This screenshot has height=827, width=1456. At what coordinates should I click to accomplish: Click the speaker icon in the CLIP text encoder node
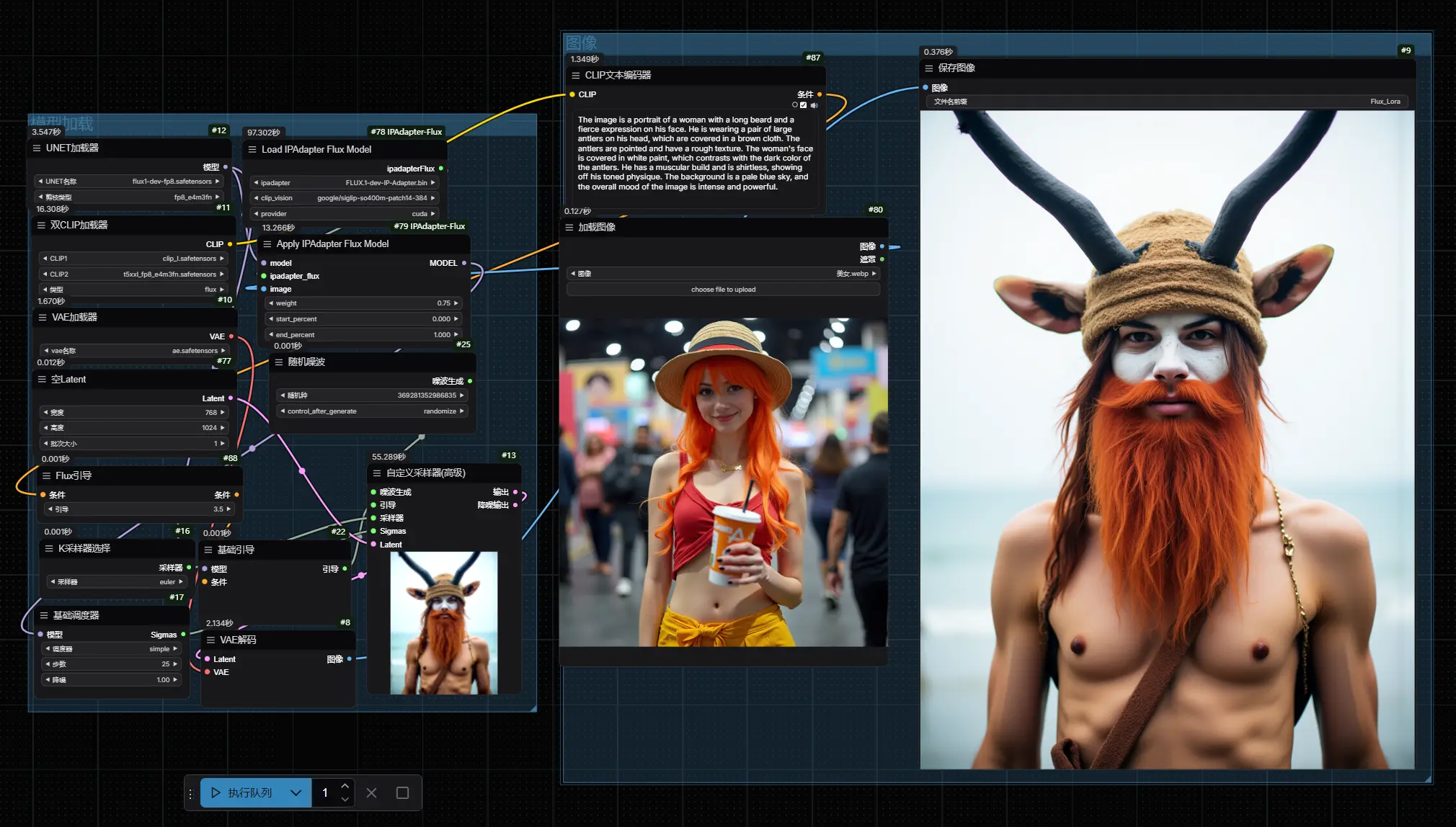coord(814,105)
